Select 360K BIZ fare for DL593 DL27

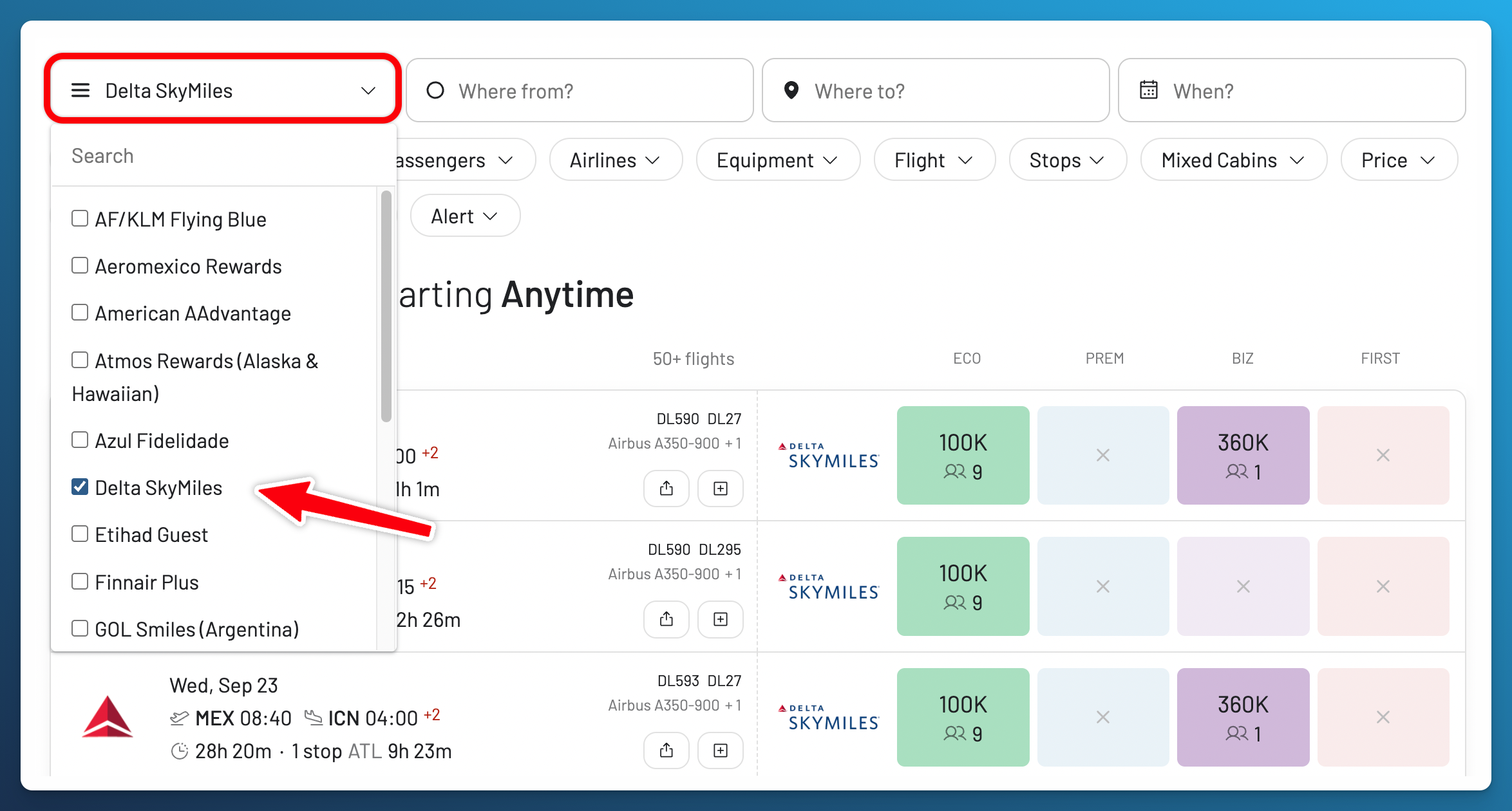tap(1243, 717)
